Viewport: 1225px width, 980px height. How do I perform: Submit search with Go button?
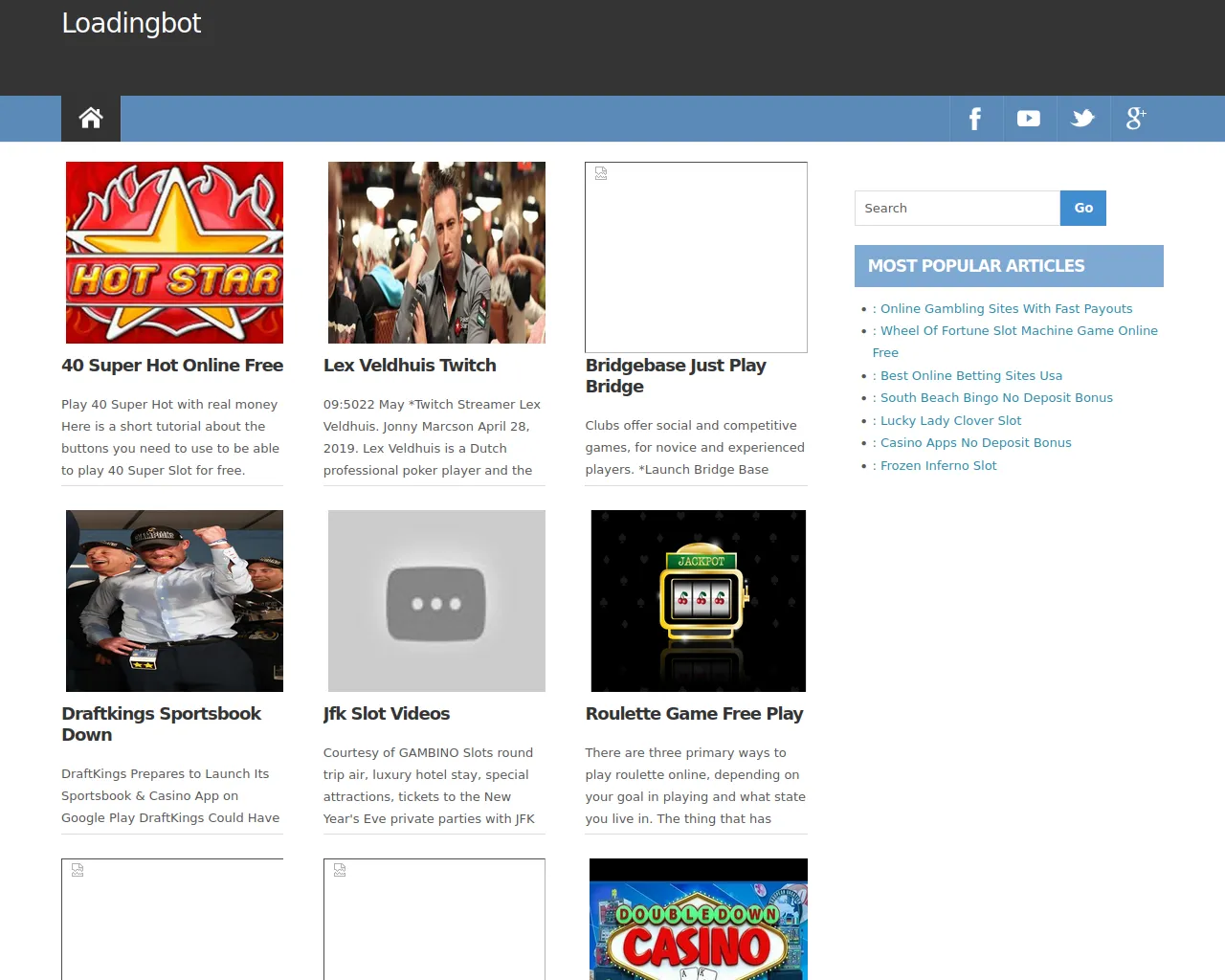1083,208
